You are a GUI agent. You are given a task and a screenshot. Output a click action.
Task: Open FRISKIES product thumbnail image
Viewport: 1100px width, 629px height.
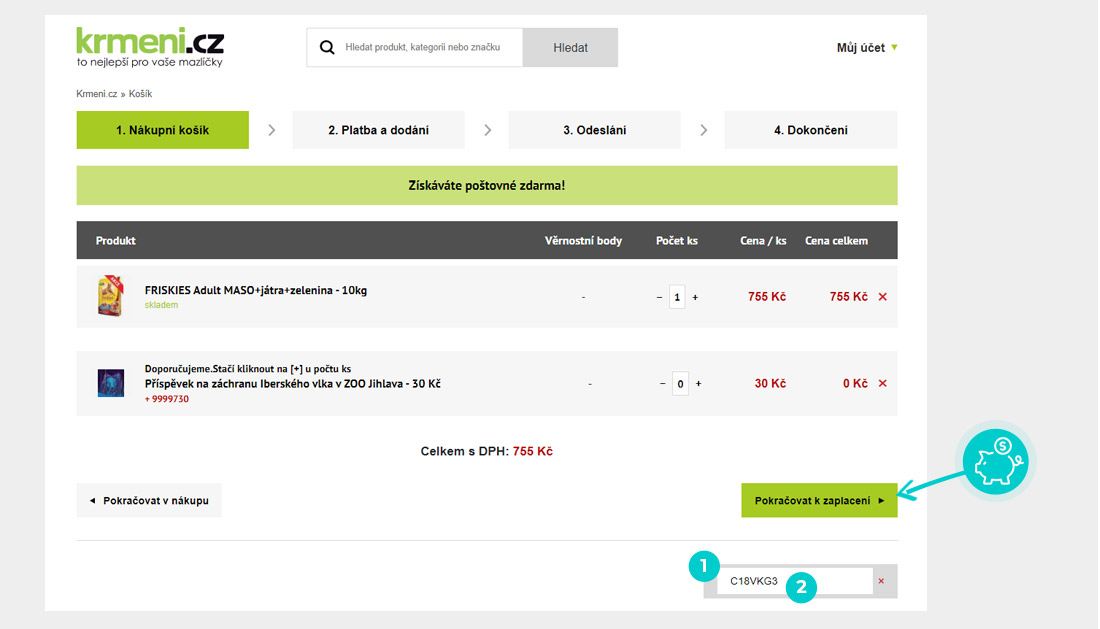point(110,297)
